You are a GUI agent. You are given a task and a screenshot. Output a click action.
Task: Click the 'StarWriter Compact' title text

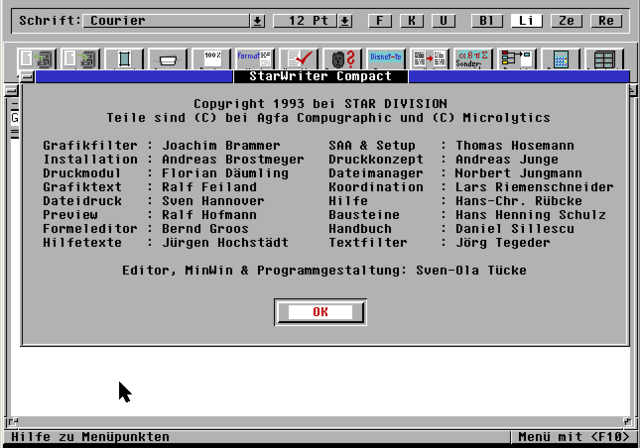point(320,76)
